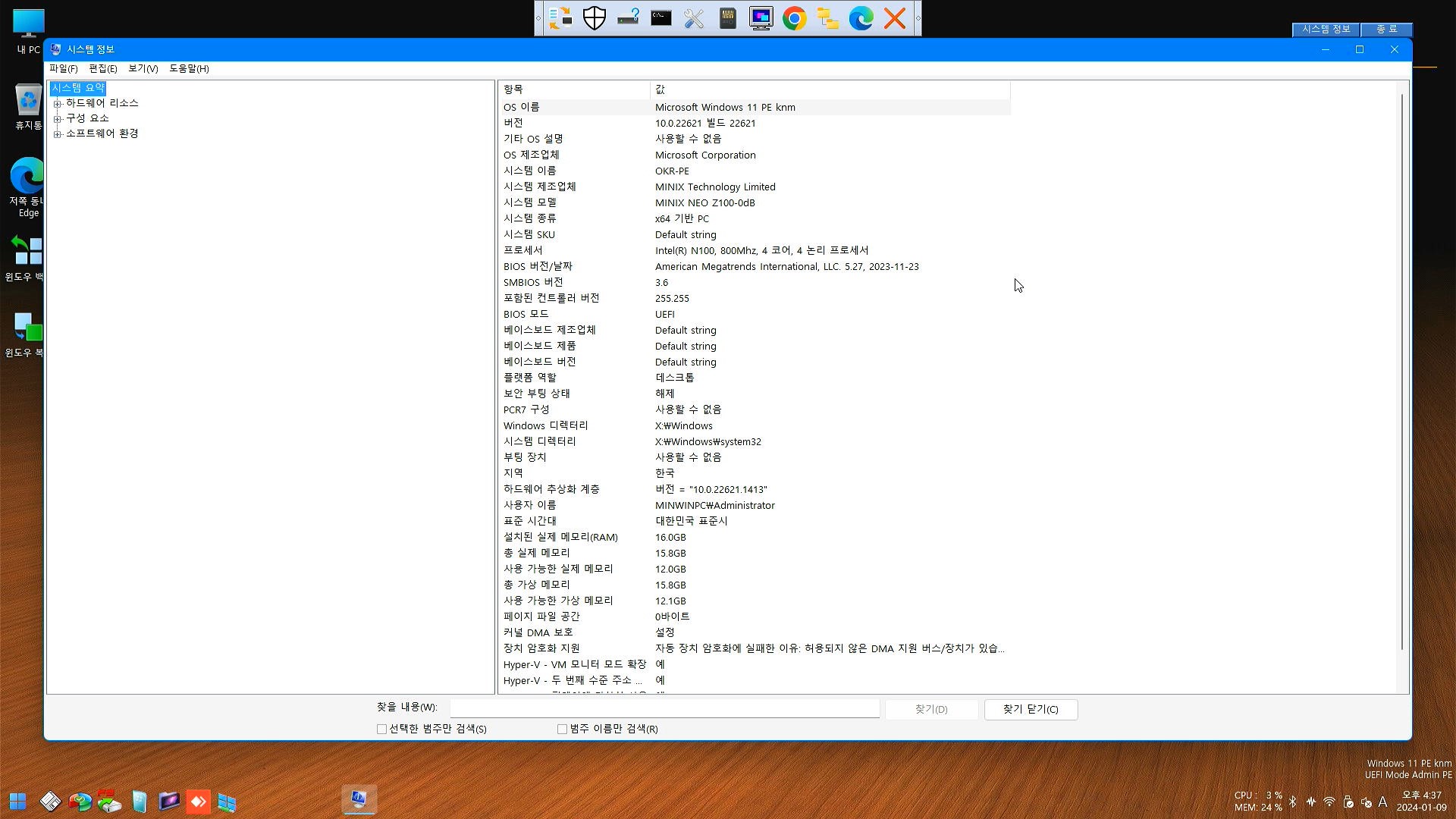Viewport: 1456px width, 819px height.
Task: Open the Windows Defender shield icon in top dock
Action: (595, 18)
